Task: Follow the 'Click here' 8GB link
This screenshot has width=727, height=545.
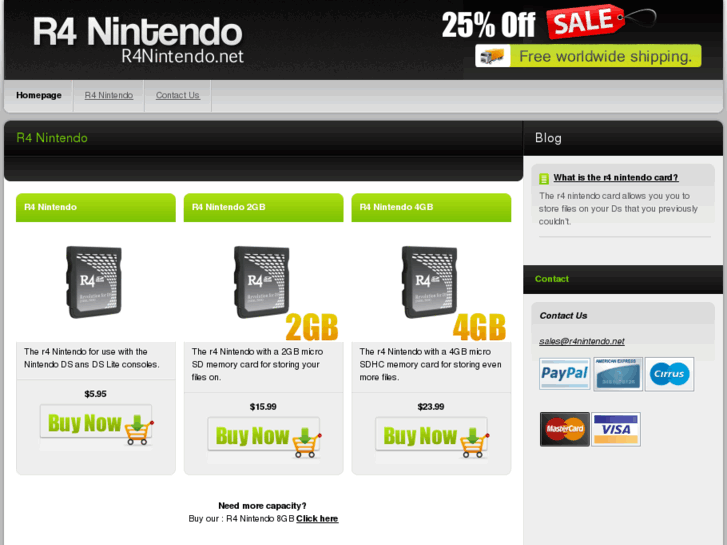Action: click(x=317, y=519)
